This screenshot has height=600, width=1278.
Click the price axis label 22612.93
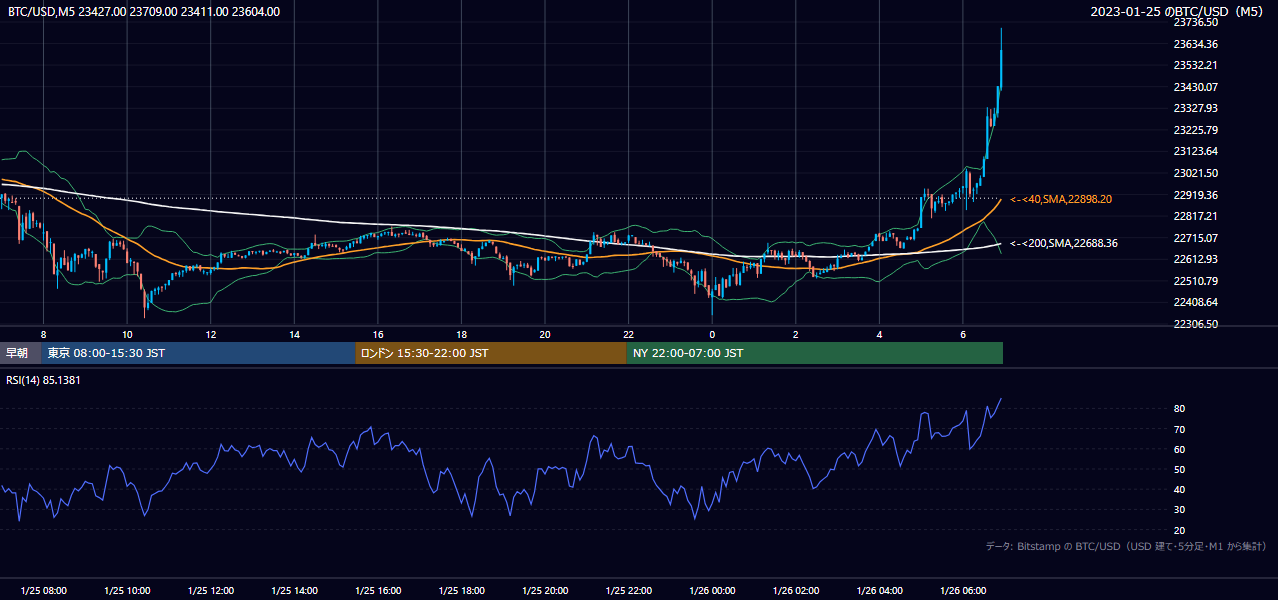pos(1195,259)
